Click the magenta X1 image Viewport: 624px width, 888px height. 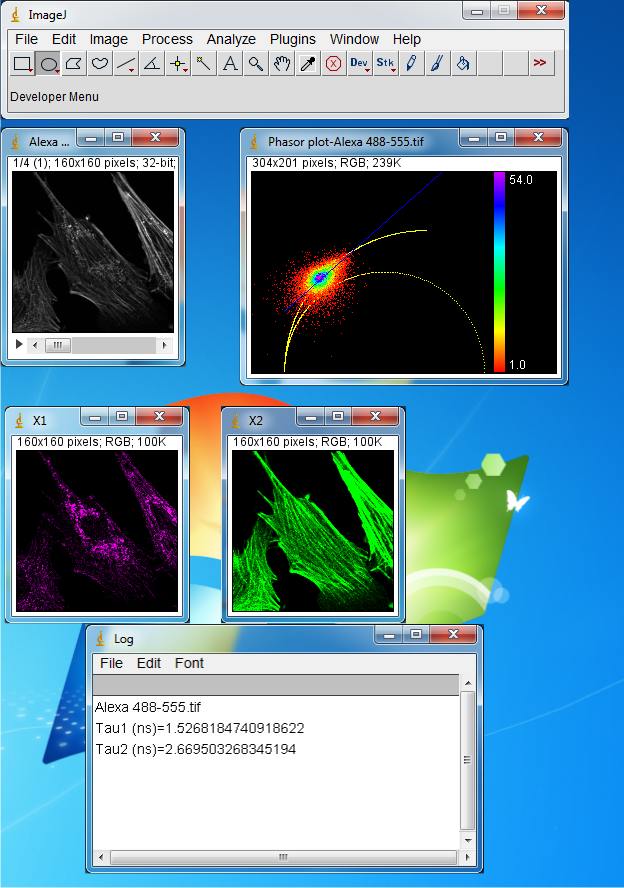click(97, 531)
